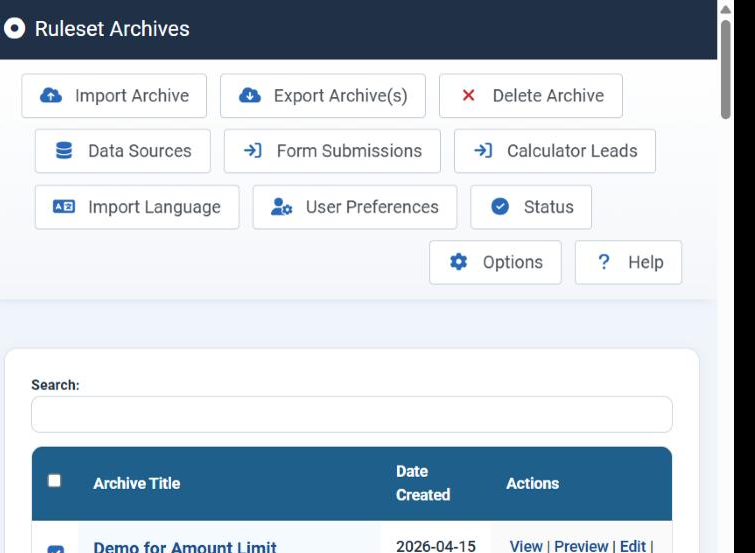Click the question mark icon on Help
The width and height of the screenshot is (755, 553).
[604, 262]
